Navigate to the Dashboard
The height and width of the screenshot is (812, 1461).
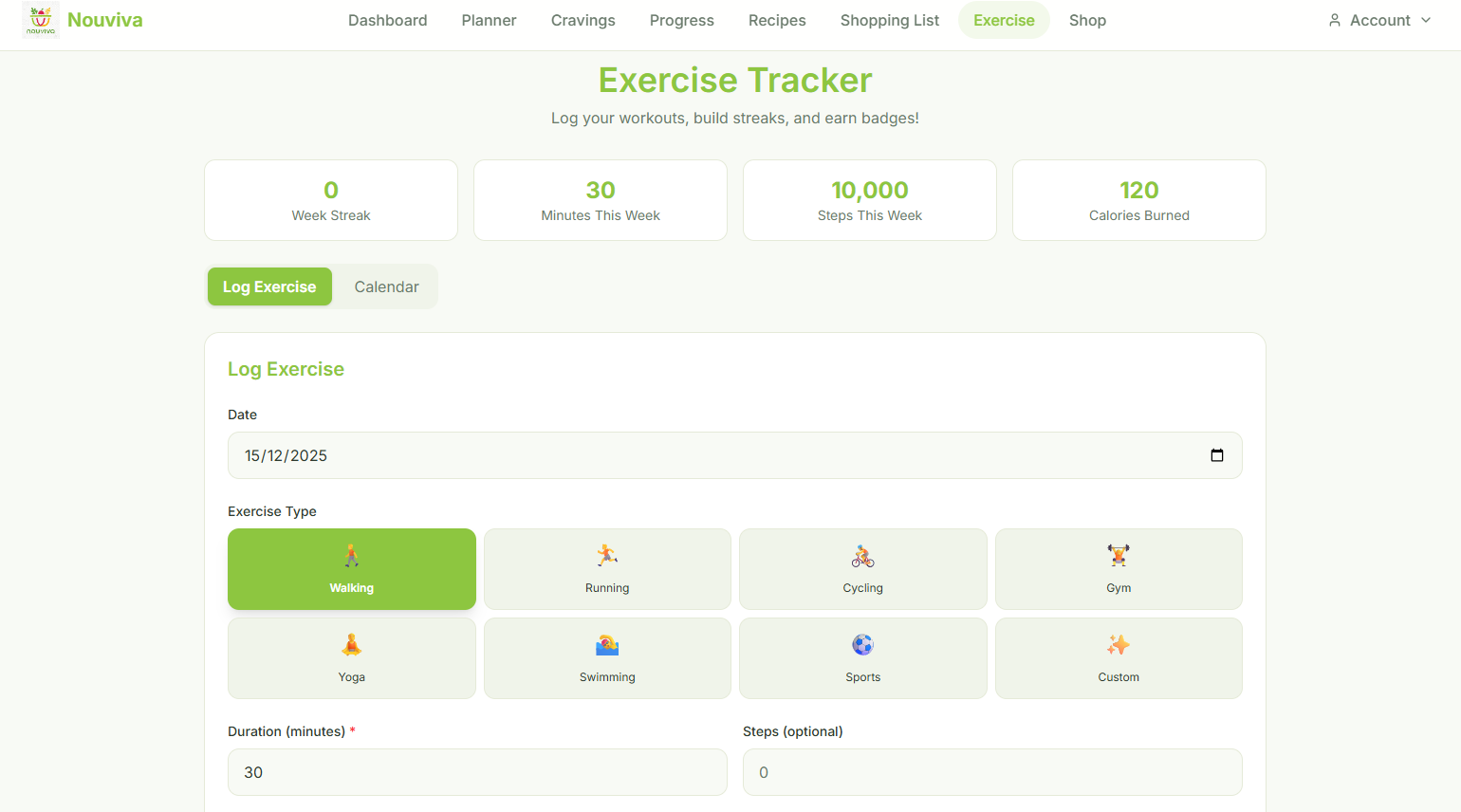tap(387, 20)
